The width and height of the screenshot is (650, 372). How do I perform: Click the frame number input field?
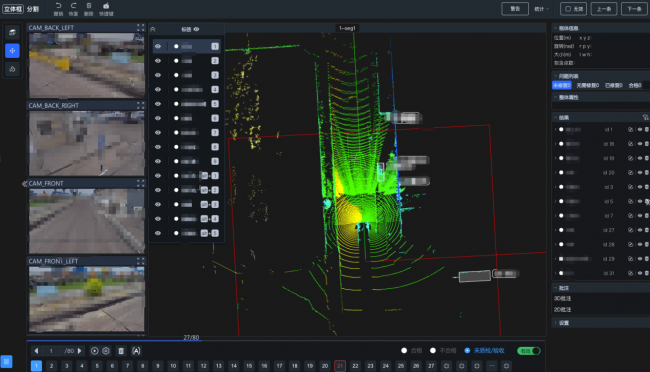click(51, 351)
